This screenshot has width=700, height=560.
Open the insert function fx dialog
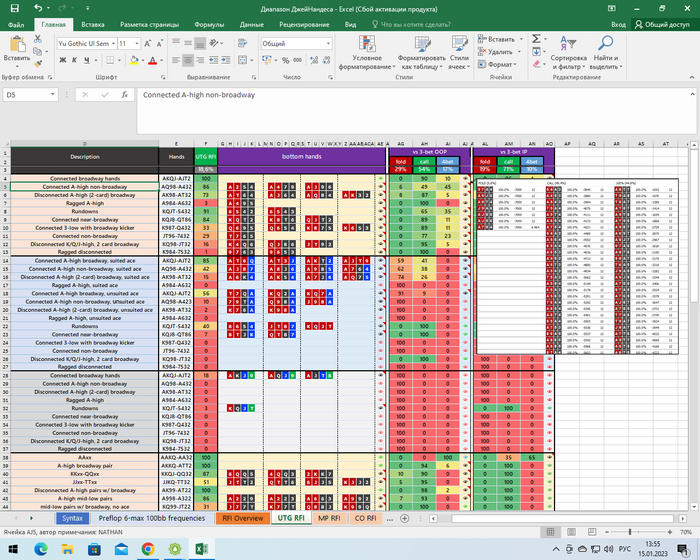point(125,95)
